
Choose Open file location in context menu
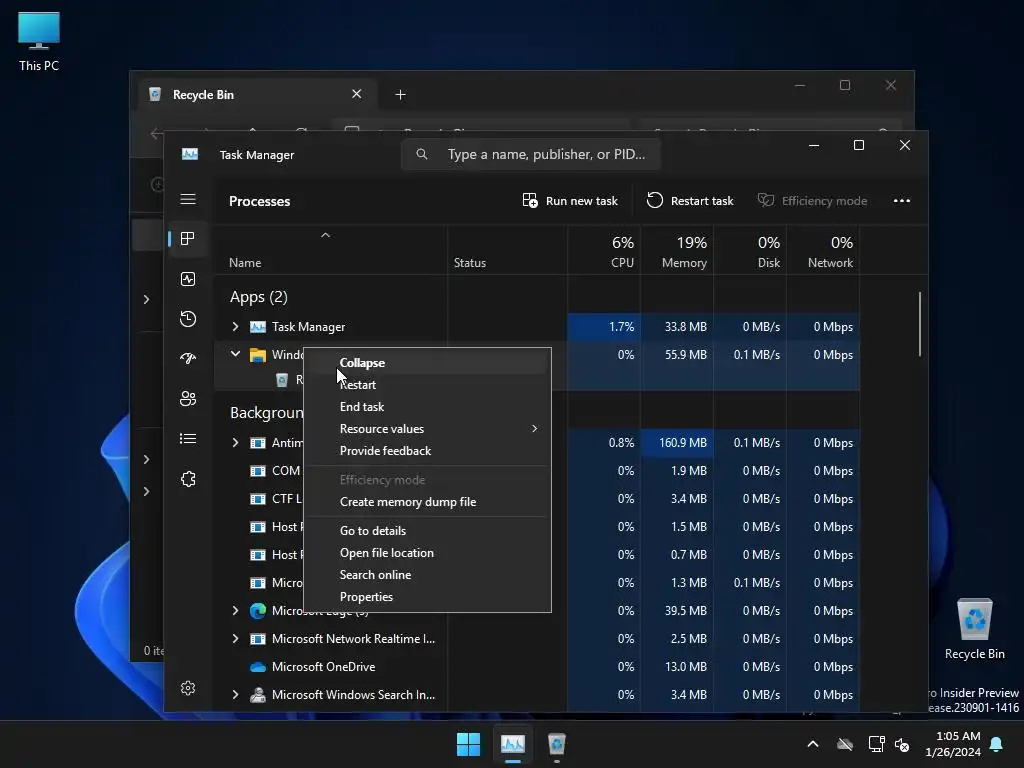427,553
